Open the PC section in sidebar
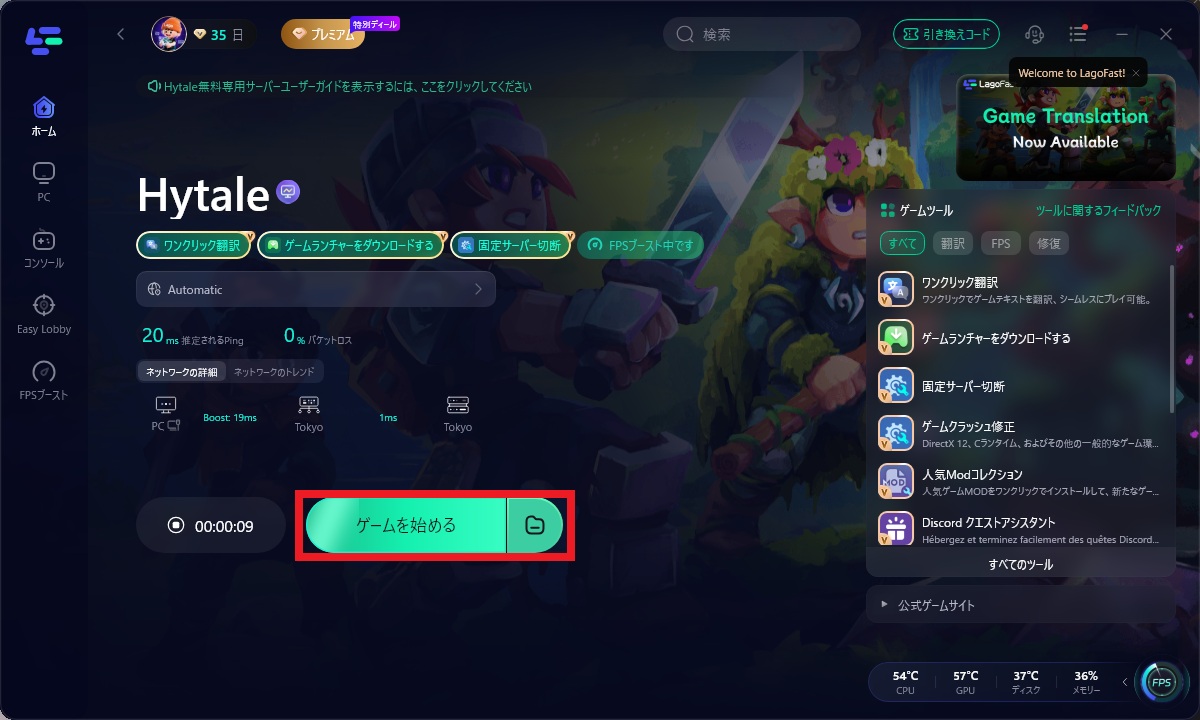The image size is (1200, 720). point(43,183)
